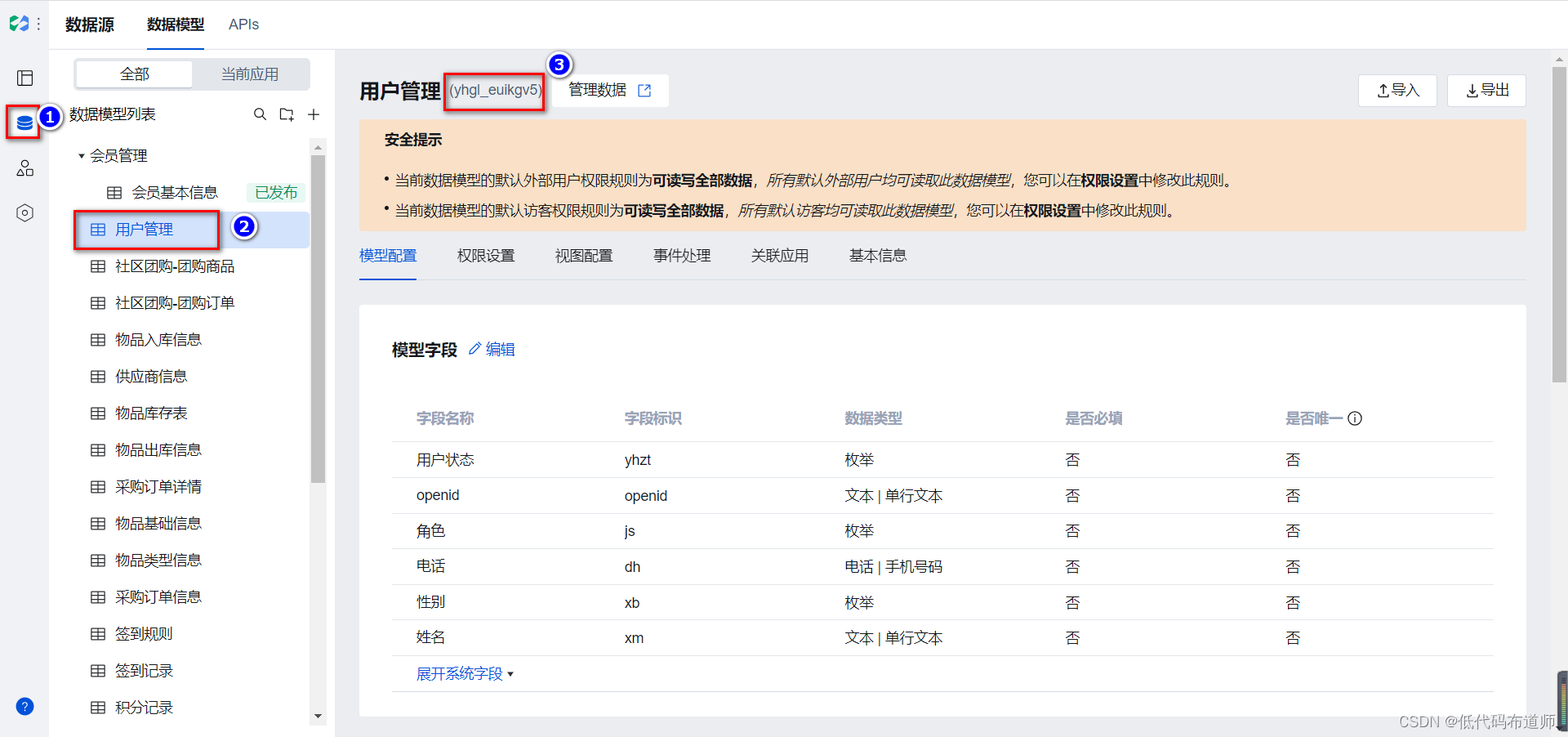
Task: Open the 模型配置 tab
Action: 388,256
